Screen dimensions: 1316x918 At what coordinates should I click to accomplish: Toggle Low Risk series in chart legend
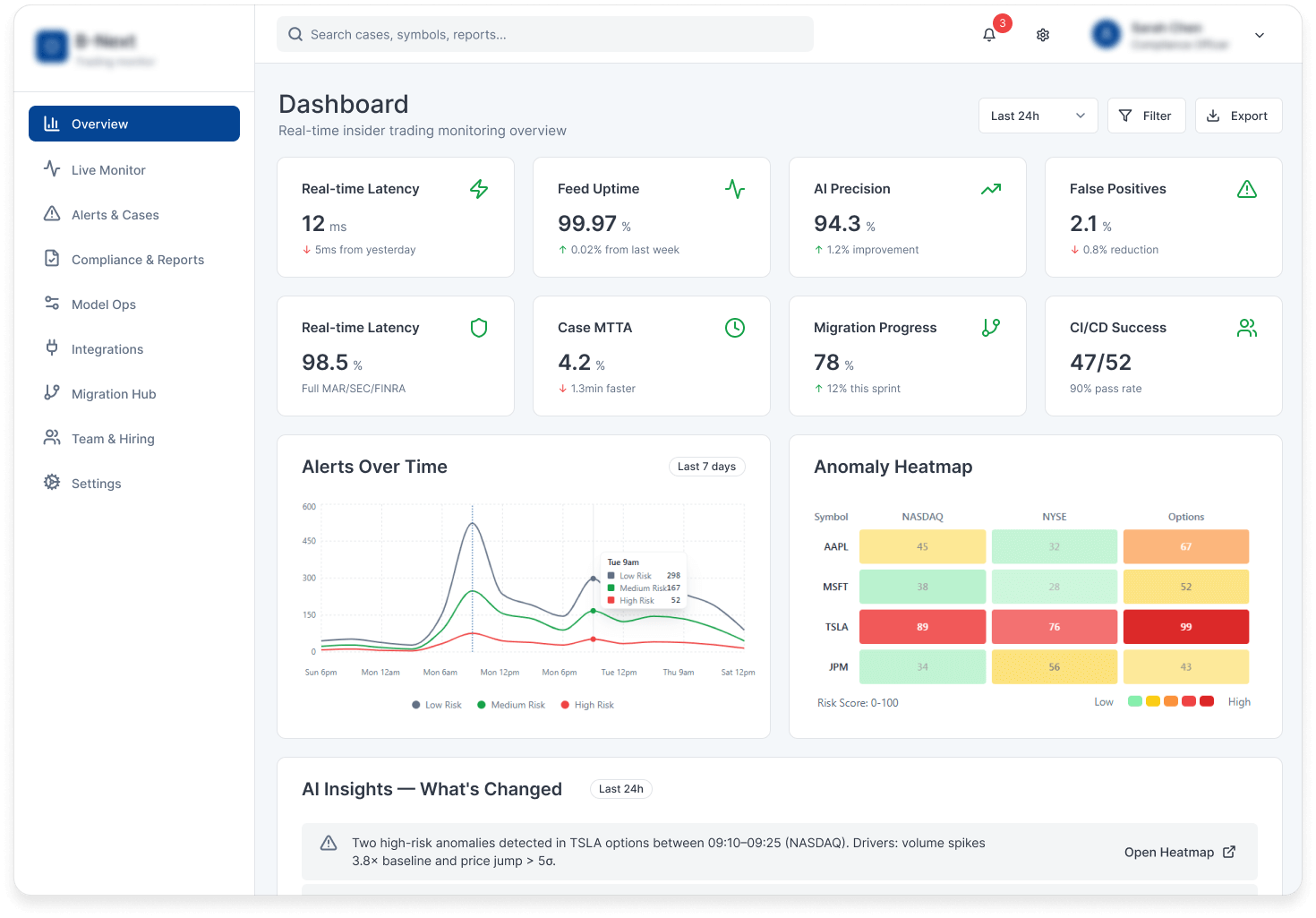(437, 705)
